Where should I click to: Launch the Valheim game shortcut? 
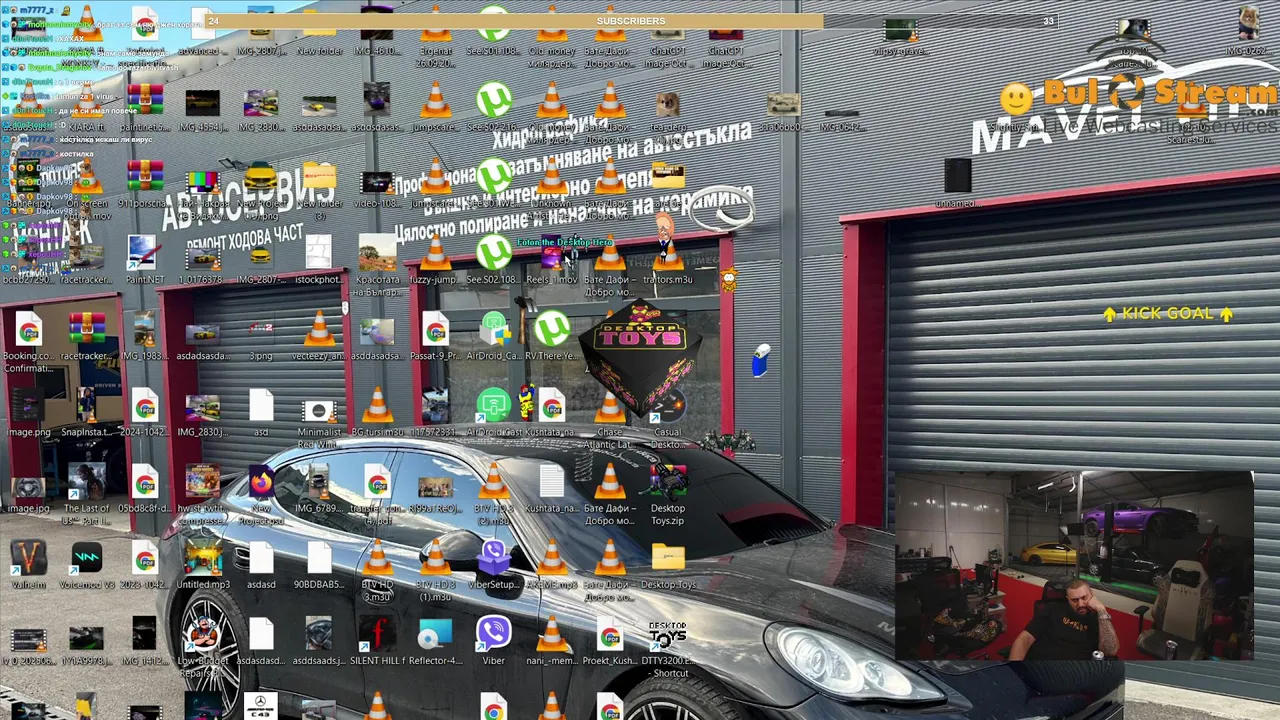tap(28, 565)
